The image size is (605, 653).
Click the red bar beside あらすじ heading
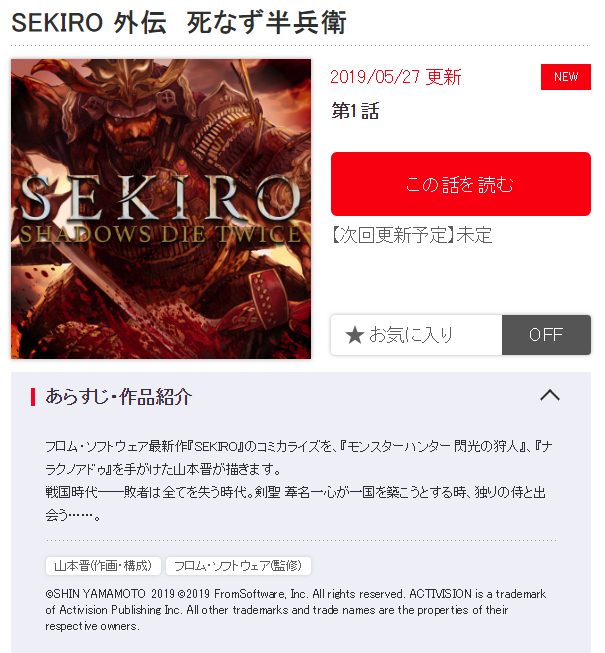(33, 396)
